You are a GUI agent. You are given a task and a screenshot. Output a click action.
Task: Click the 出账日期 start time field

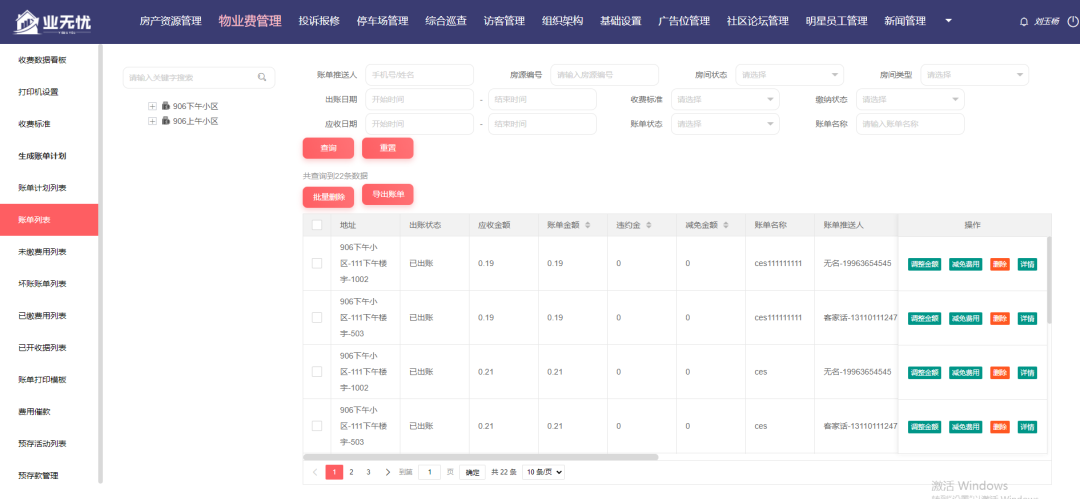419,99
